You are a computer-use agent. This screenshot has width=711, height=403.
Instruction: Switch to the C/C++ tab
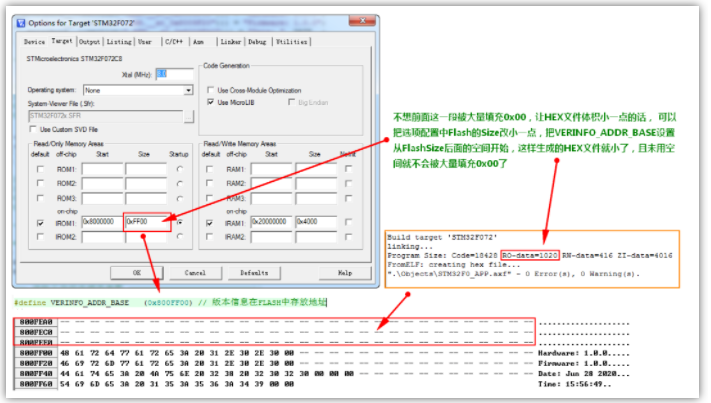[174, 42]
